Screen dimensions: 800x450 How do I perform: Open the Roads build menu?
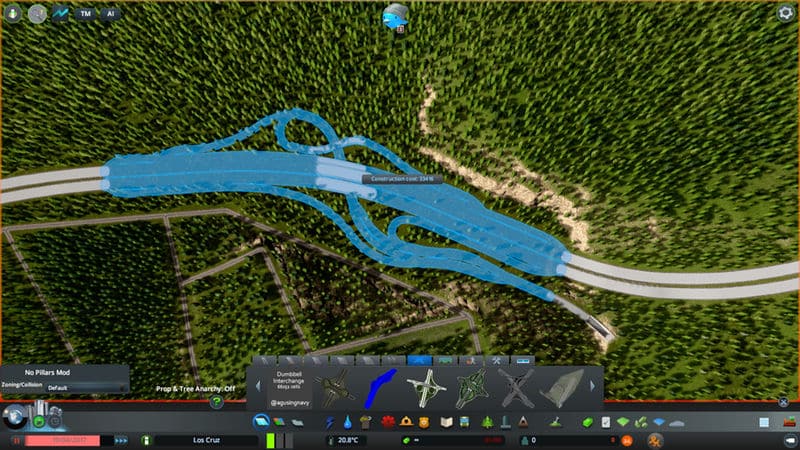[265, 421]
